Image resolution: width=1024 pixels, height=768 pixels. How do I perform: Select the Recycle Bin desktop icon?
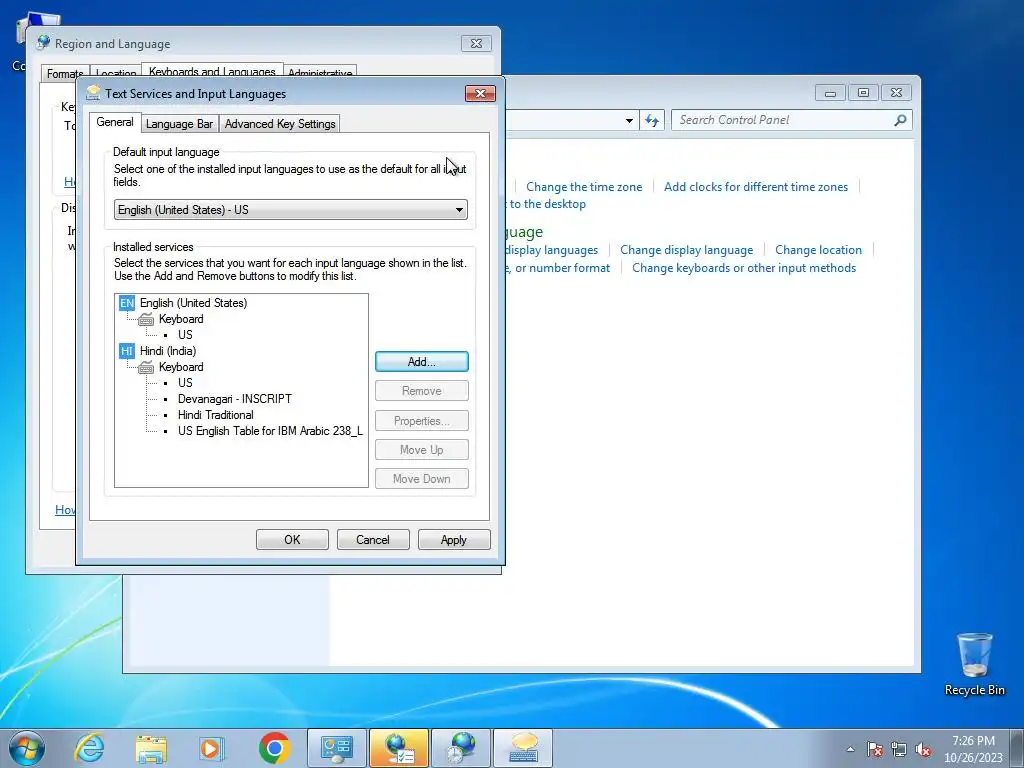click(974, 664)
